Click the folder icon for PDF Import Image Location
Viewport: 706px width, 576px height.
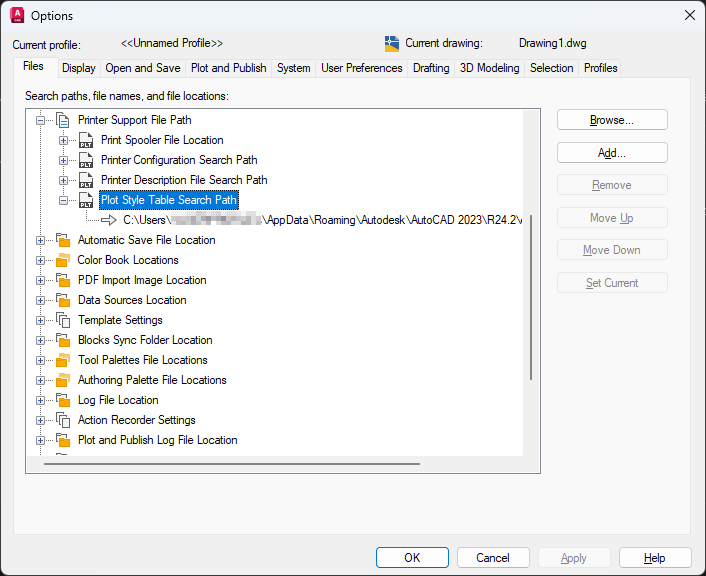[63, 280]
